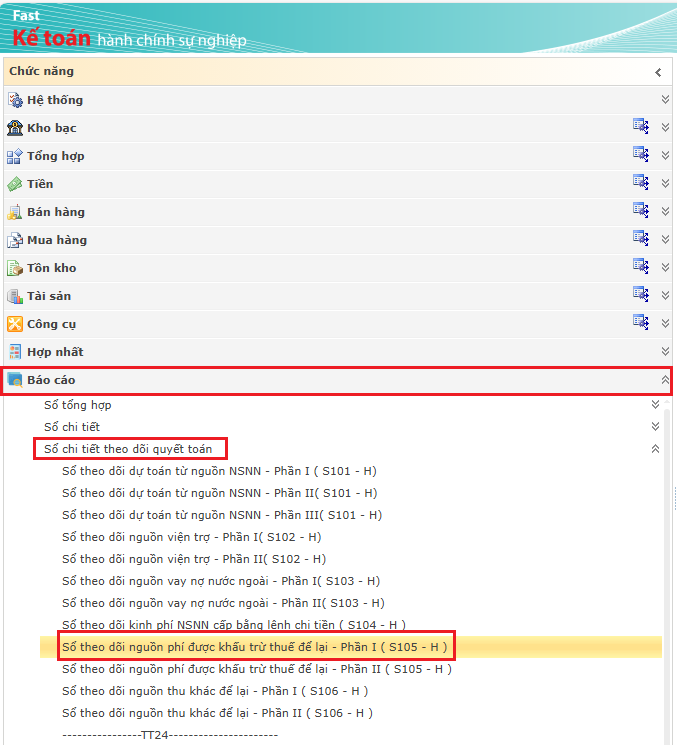677x745 pixels.
Task: Click the Báo cáo magnifier icon
Action: pyautogui.click(x=15, y=380)
